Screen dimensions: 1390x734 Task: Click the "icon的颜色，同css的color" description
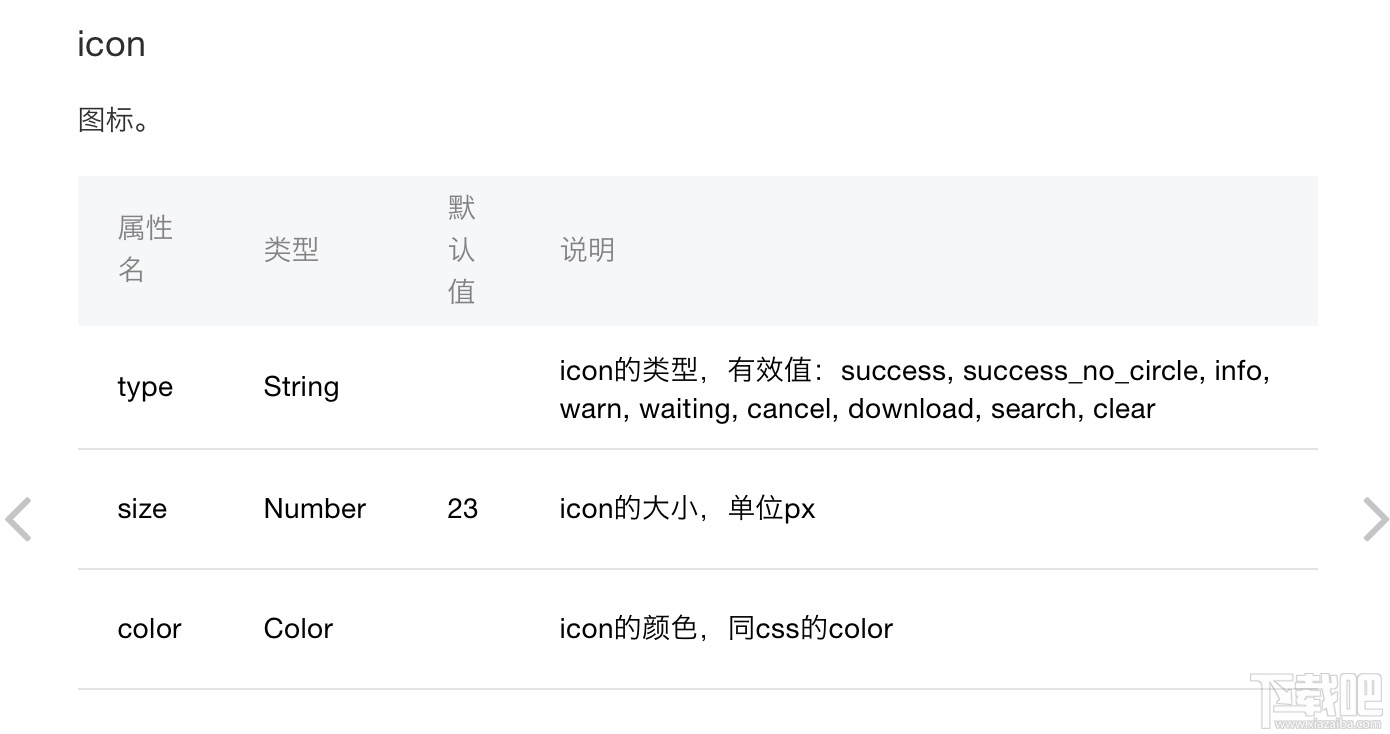726,629
